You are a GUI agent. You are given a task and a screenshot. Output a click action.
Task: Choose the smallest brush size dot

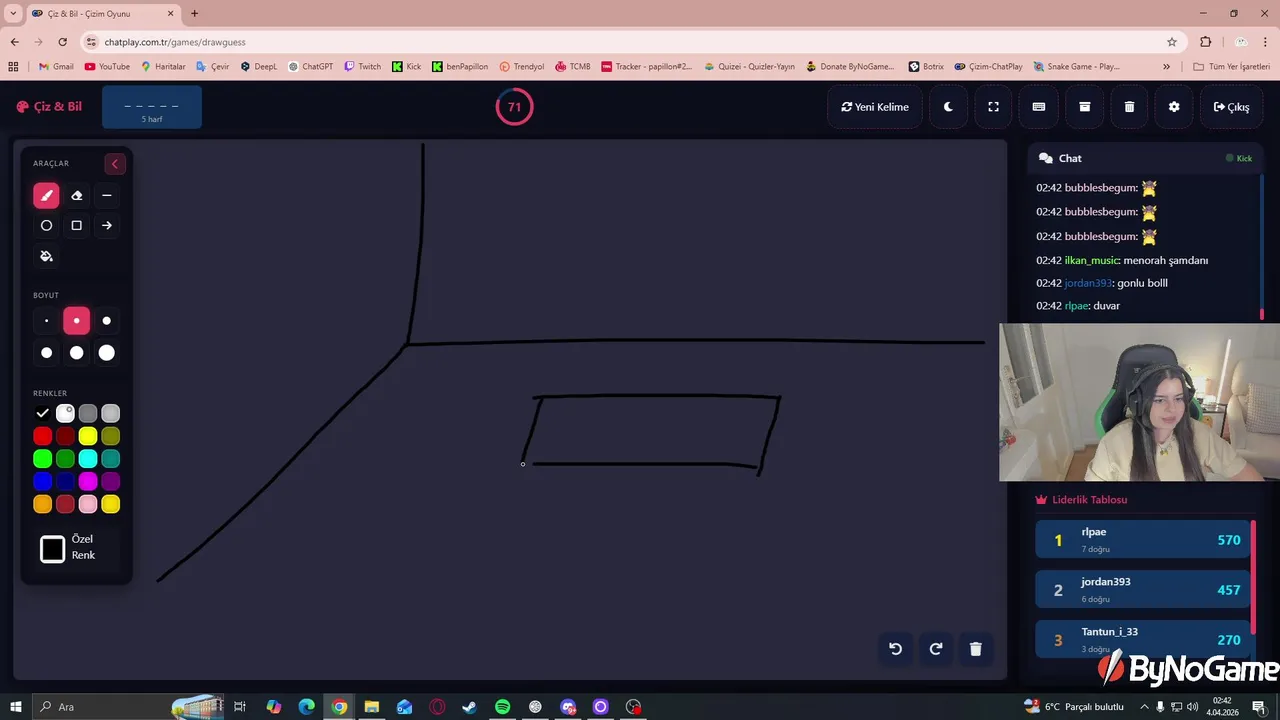(x=46, y=321)
